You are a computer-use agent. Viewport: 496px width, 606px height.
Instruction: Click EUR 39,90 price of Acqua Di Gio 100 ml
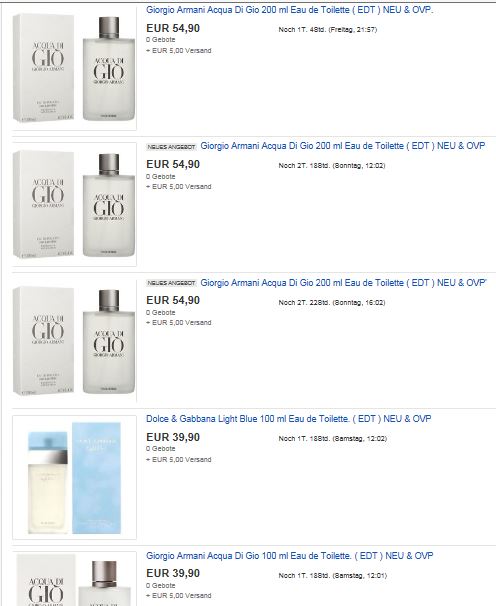tap(173, 573)
